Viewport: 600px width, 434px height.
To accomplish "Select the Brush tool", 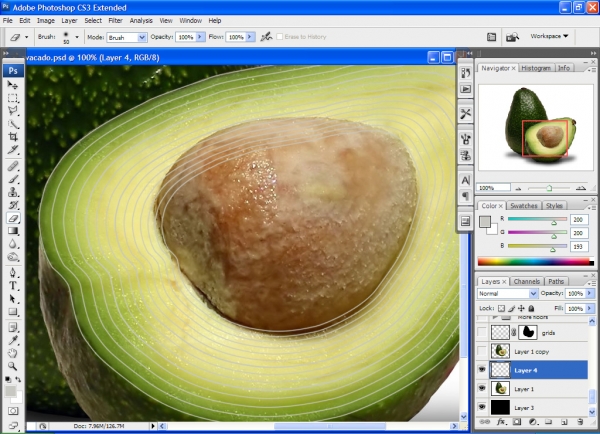I will 13,179.
